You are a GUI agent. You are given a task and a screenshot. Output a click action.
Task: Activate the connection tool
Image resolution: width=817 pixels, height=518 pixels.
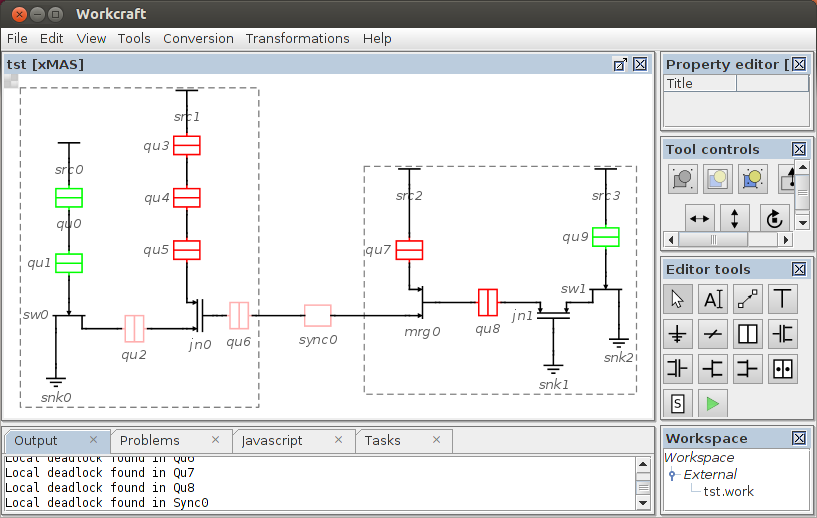[x=748, y=298]
